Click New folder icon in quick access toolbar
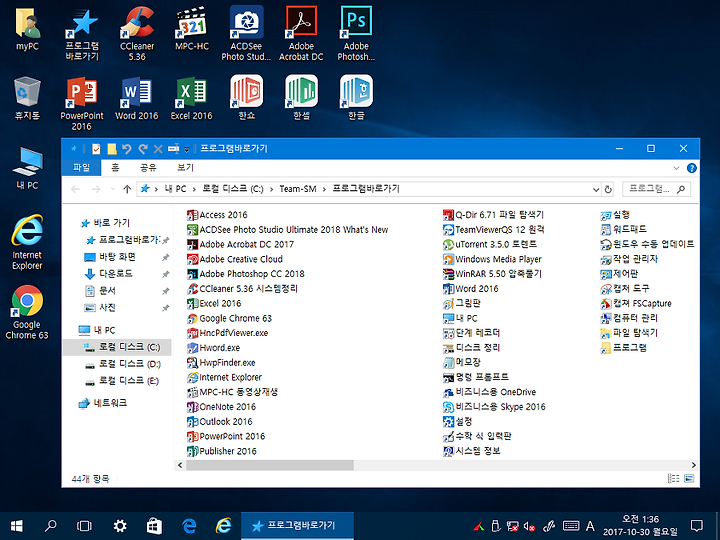This screenshot has width=720, height=540. pos(112,149)
